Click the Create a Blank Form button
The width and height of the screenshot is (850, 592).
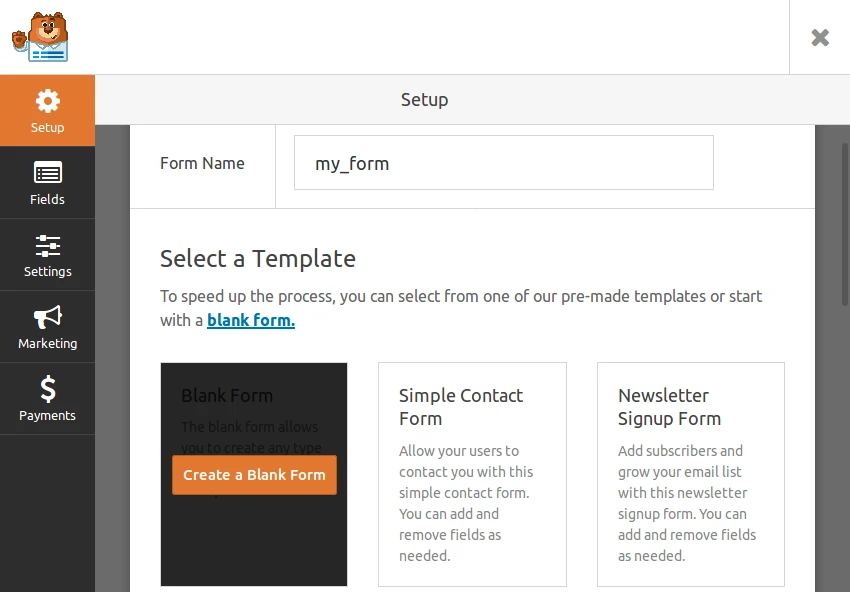[x=254, y=475]
